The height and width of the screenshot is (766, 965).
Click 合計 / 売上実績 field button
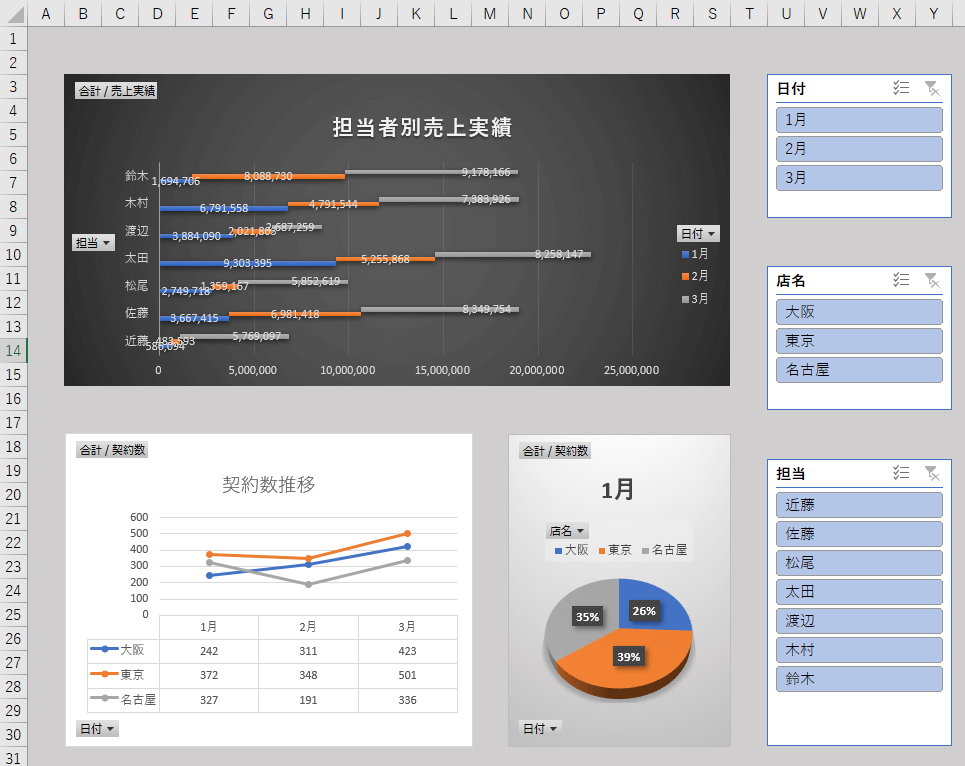point(116,91)
